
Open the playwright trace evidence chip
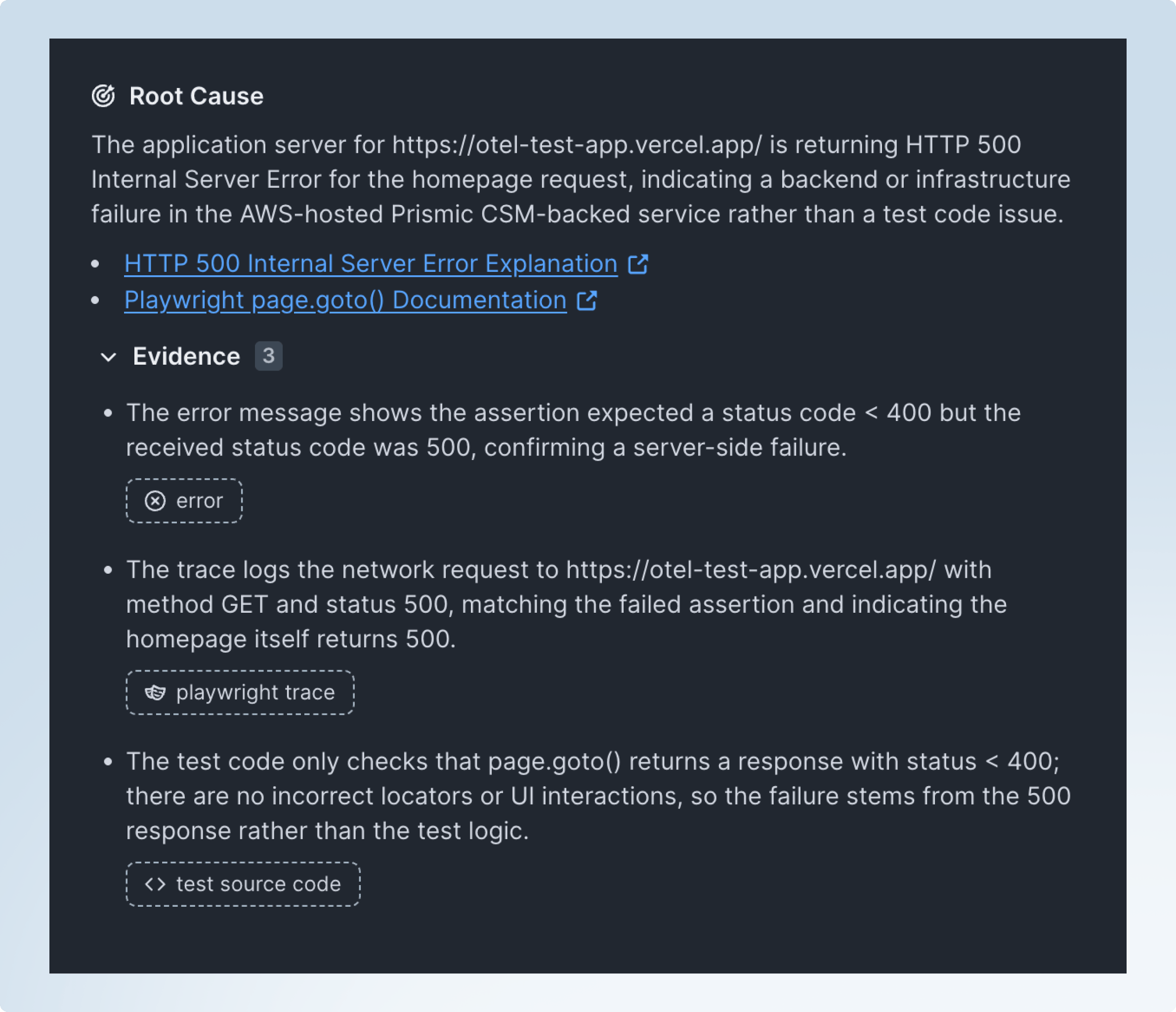pos(240,692)
